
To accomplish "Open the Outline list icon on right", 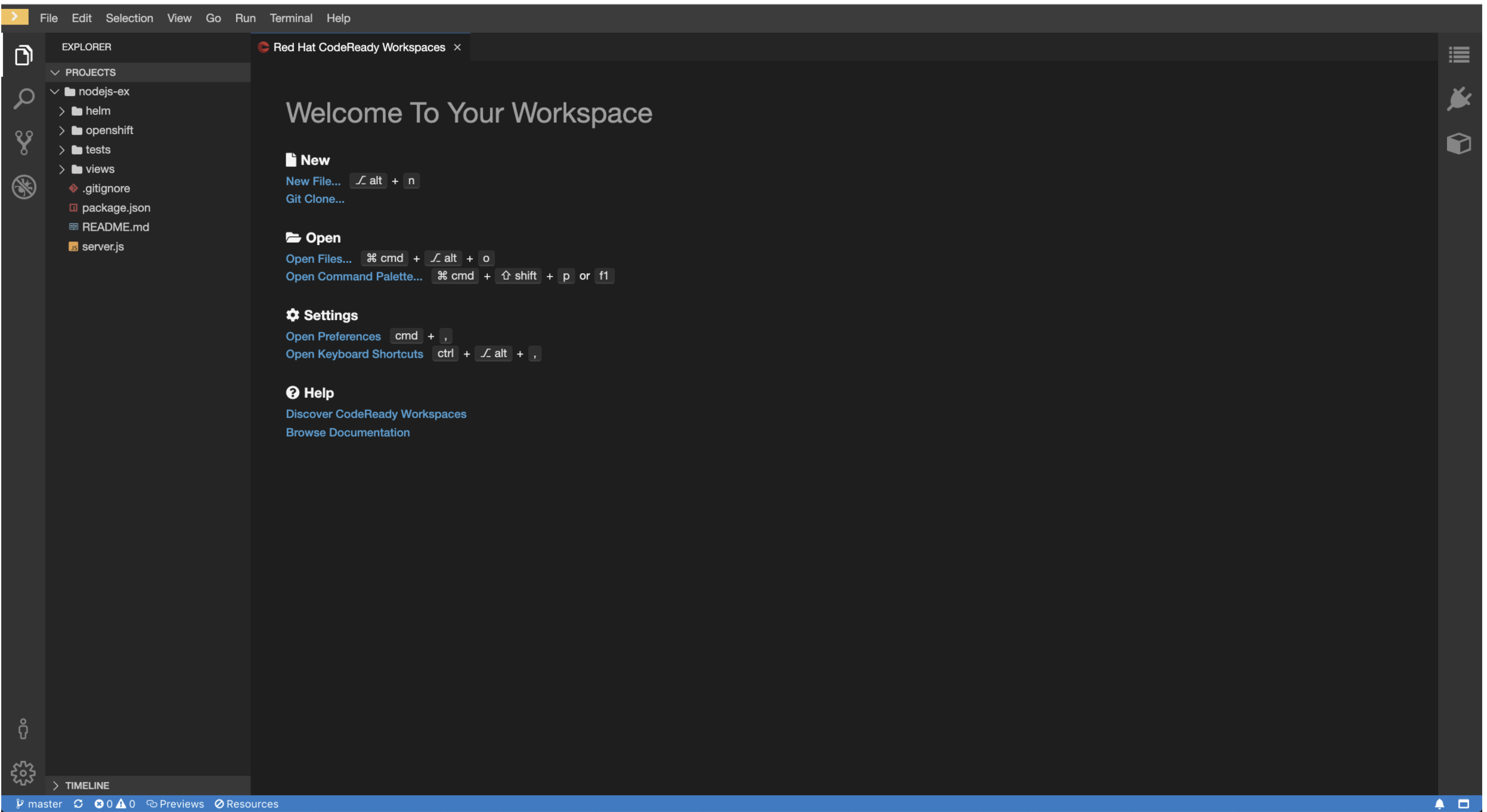I will (x=1459, y=55).
